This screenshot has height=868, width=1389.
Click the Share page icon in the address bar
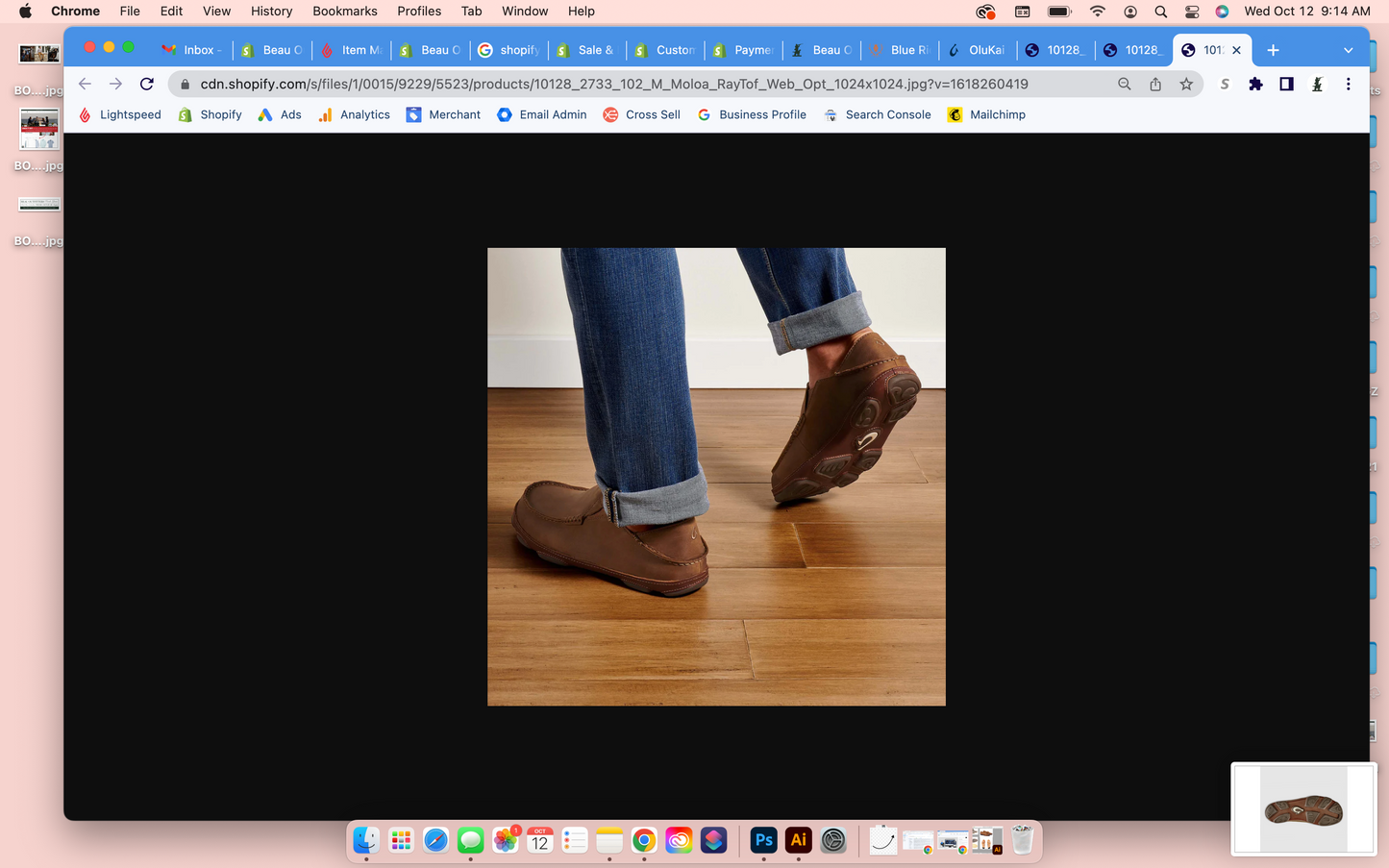(1155, 85)
